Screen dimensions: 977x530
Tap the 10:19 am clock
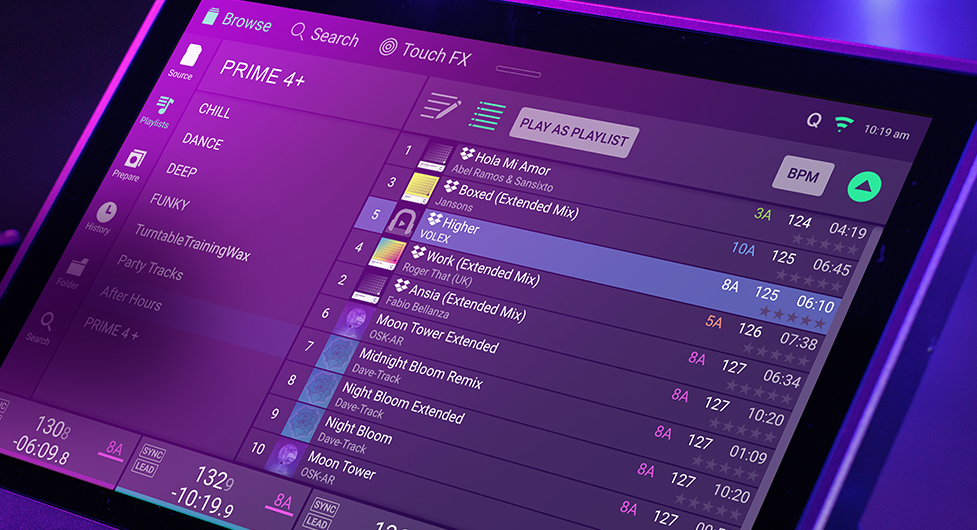pos(885,131)
